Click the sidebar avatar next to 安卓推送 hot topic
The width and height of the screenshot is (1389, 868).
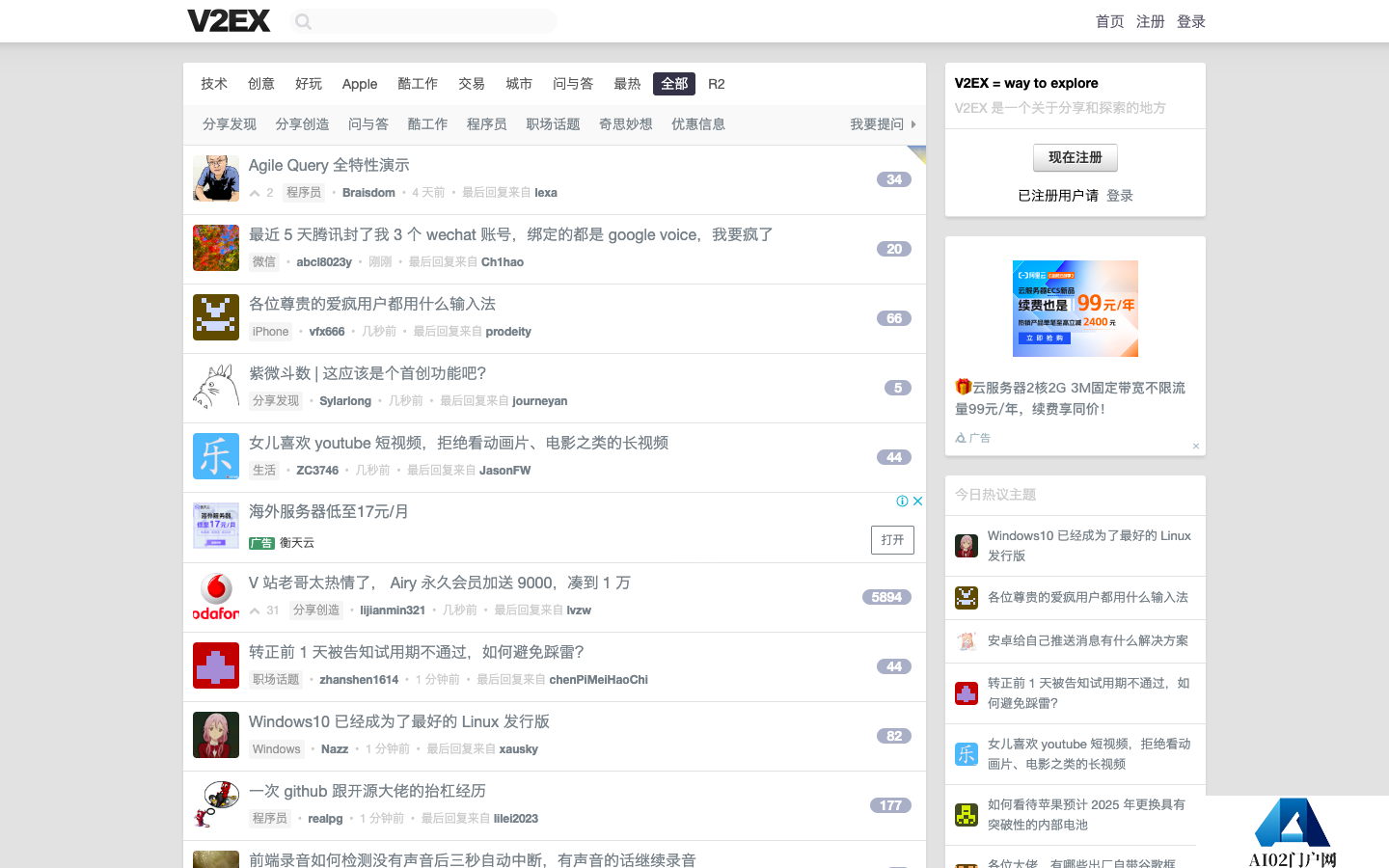point(967,640)
